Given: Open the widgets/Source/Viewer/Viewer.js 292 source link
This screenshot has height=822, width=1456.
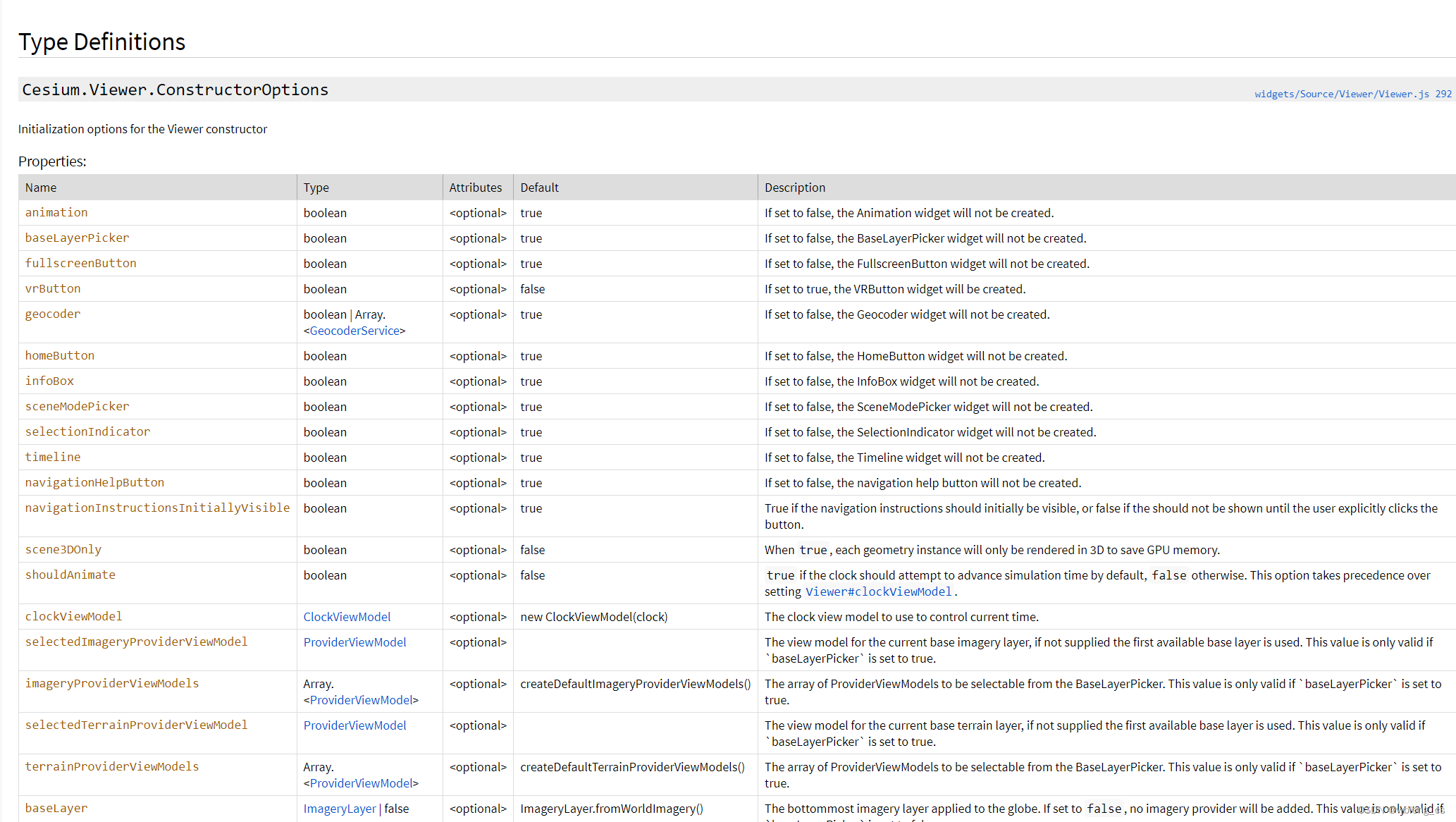Looking at the screenshot, I should coord(1353,94).
